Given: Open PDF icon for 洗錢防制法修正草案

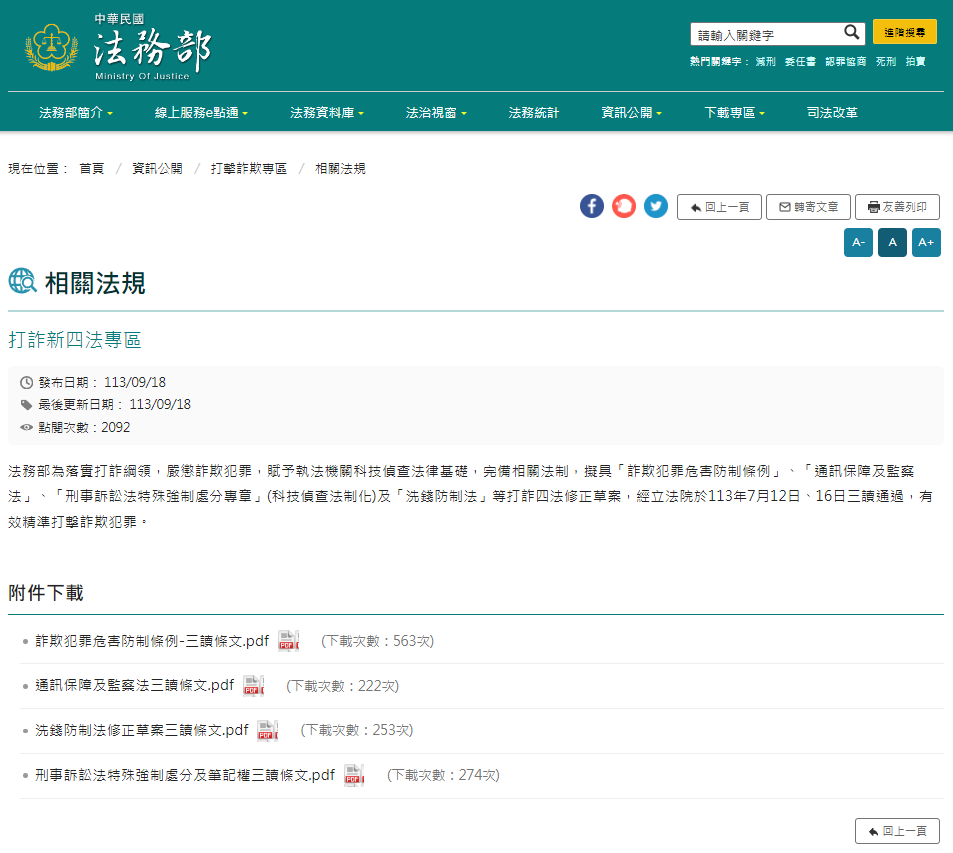Looking at the screenshot, I should click(x=268, y=730).
